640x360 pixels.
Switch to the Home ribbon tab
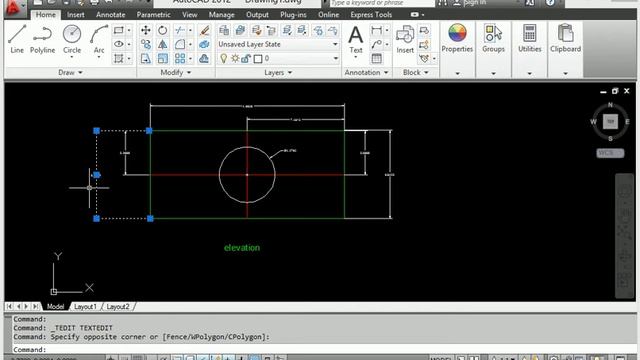(x=45, y=15)
